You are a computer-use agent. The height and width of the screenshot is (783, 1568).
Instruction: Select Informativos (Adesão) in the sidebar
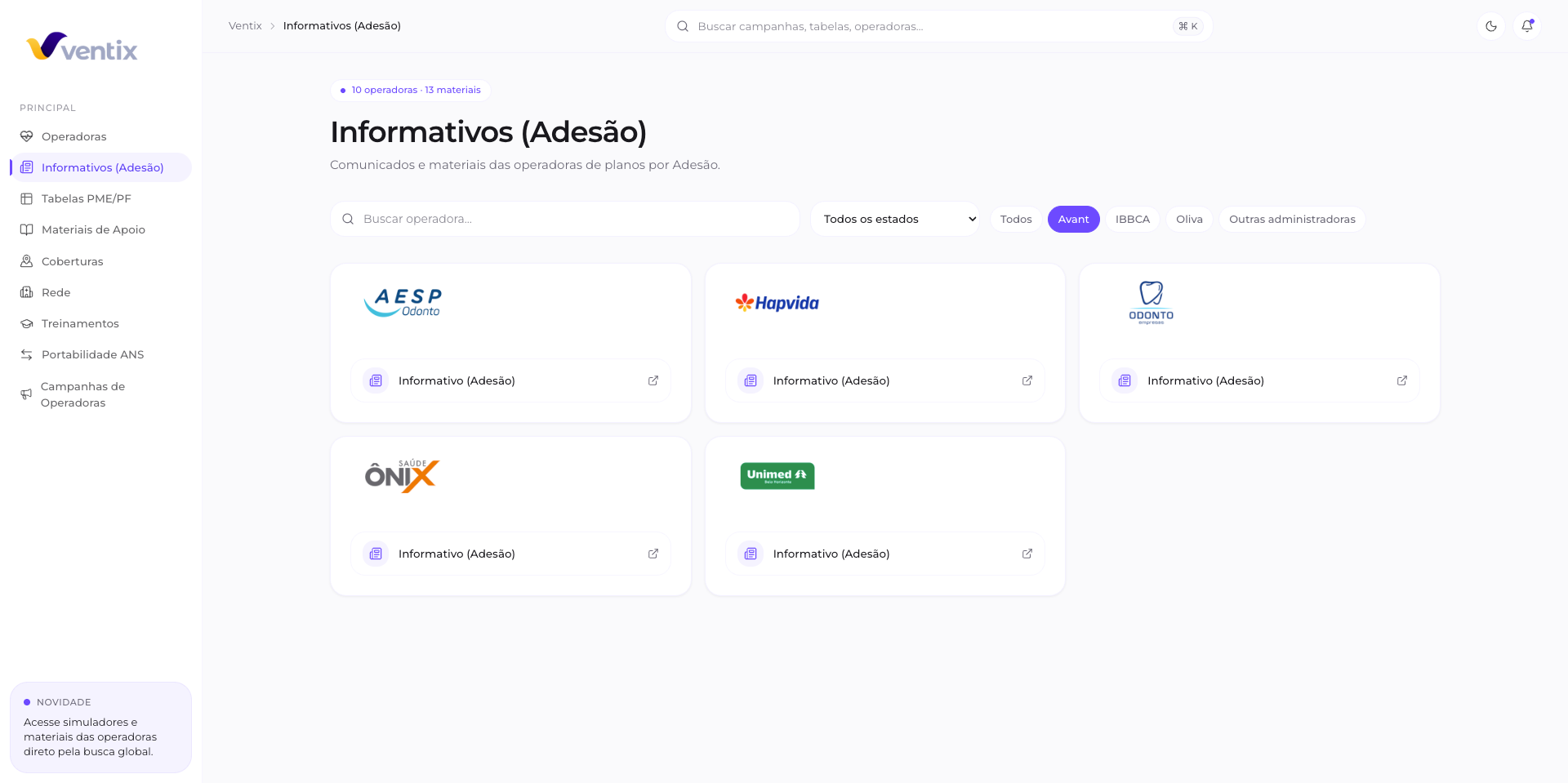(100, 167)
